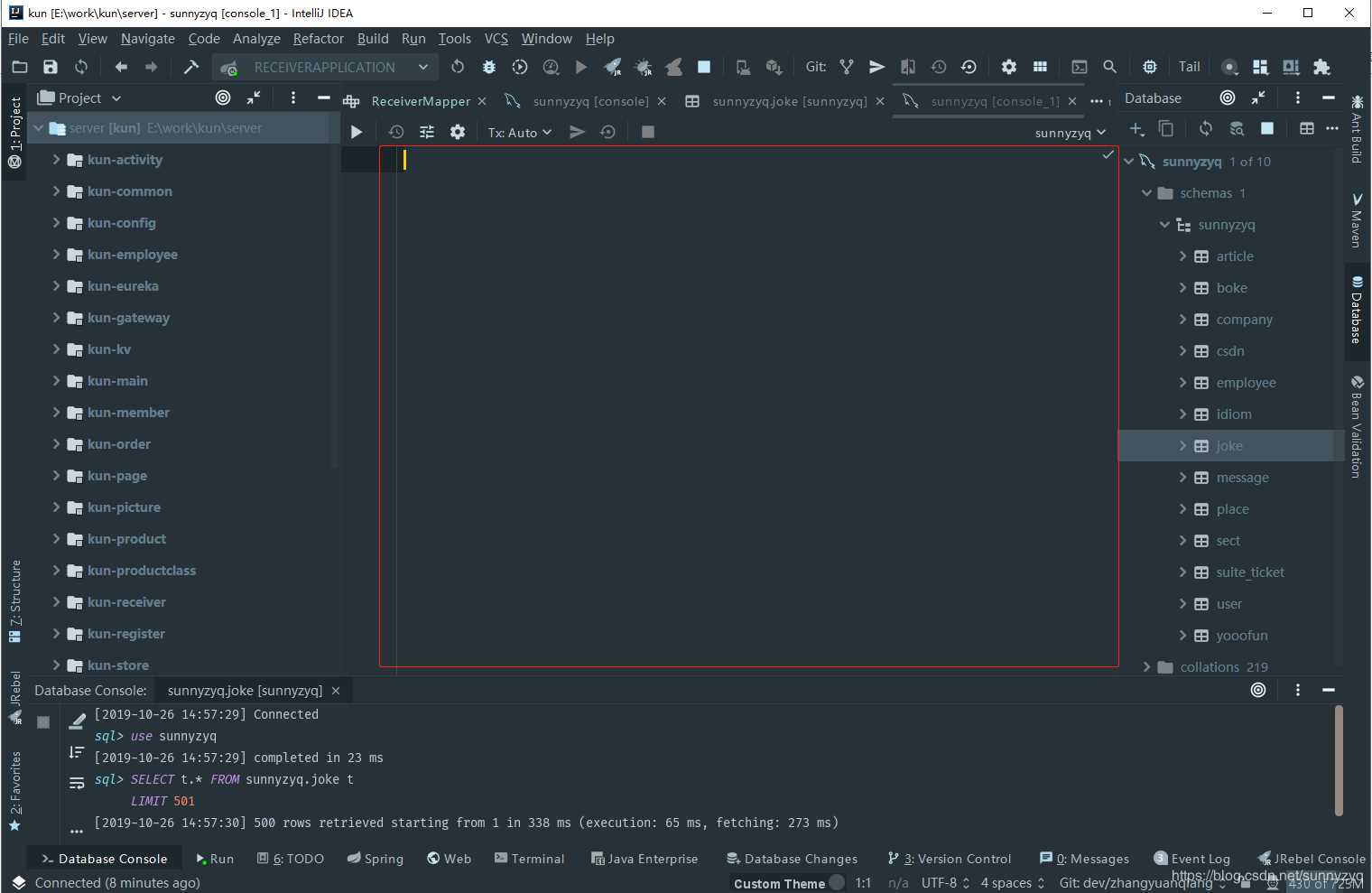1372x893 pixels.
Task: Switch to the sunnyzyq [console] editor tab
Action: click(590, 101)
